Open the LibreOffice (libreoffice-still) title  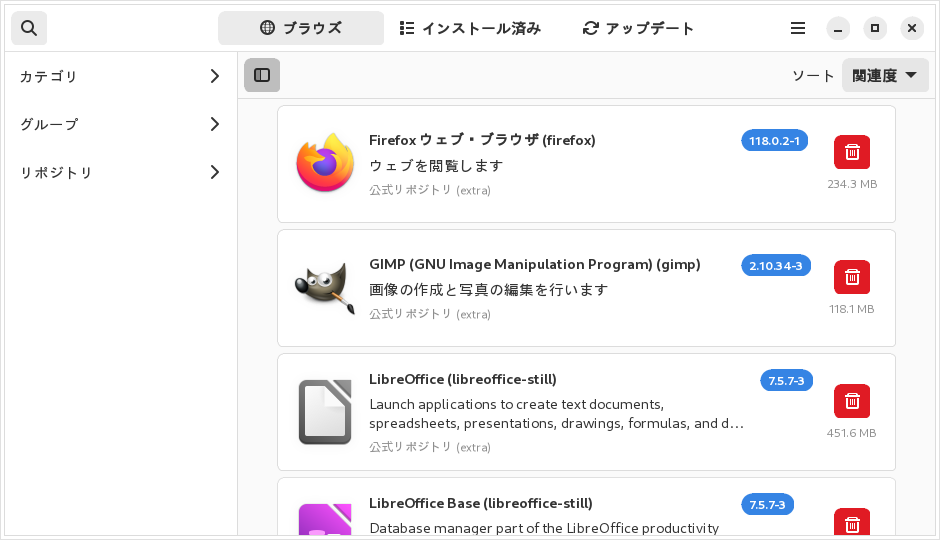coord(463,379)
